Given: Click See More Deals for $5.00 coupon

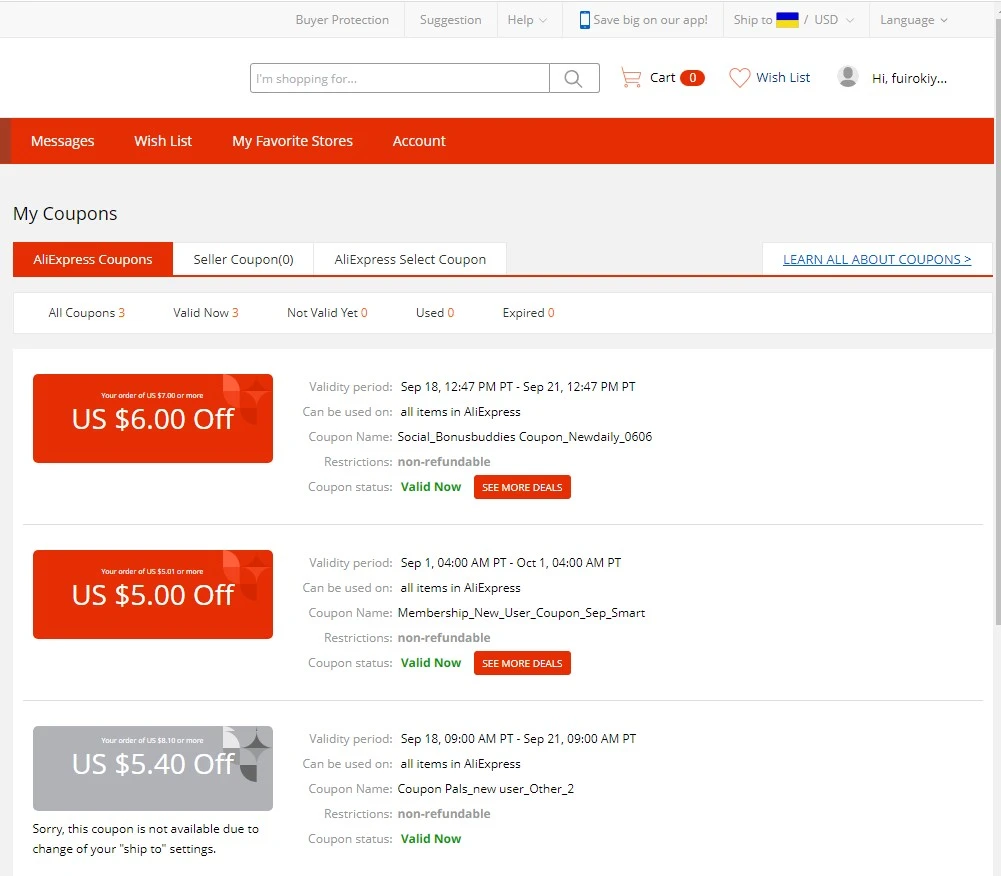Looking at the screenshot, I should (x=522, y=663).
